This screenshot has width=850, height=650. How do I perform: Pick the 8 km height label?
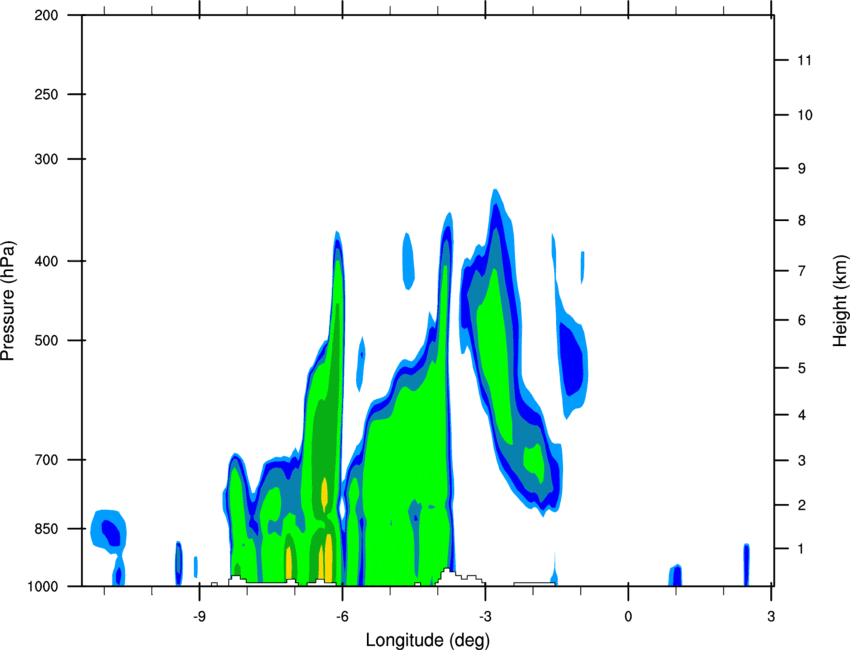[802, 220]
